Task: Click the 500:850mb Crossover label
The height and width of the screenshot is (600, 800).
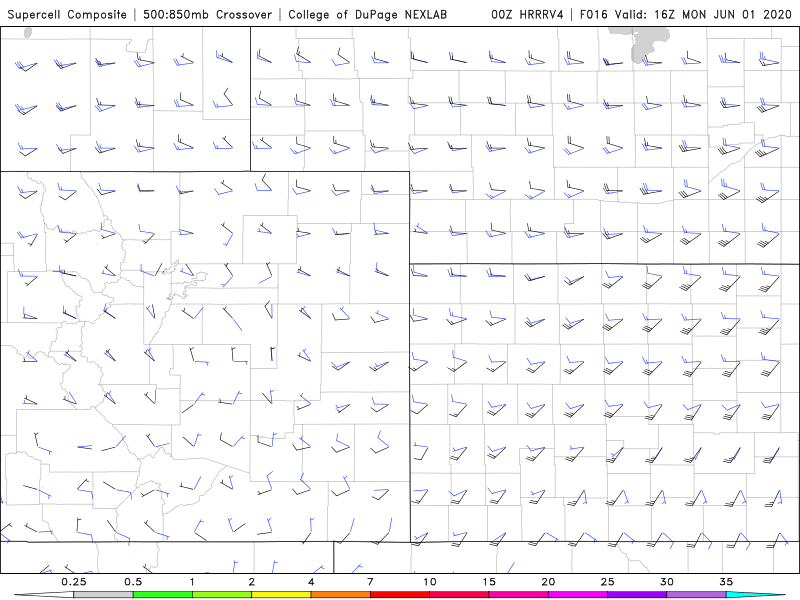Action: click(208, 14)
